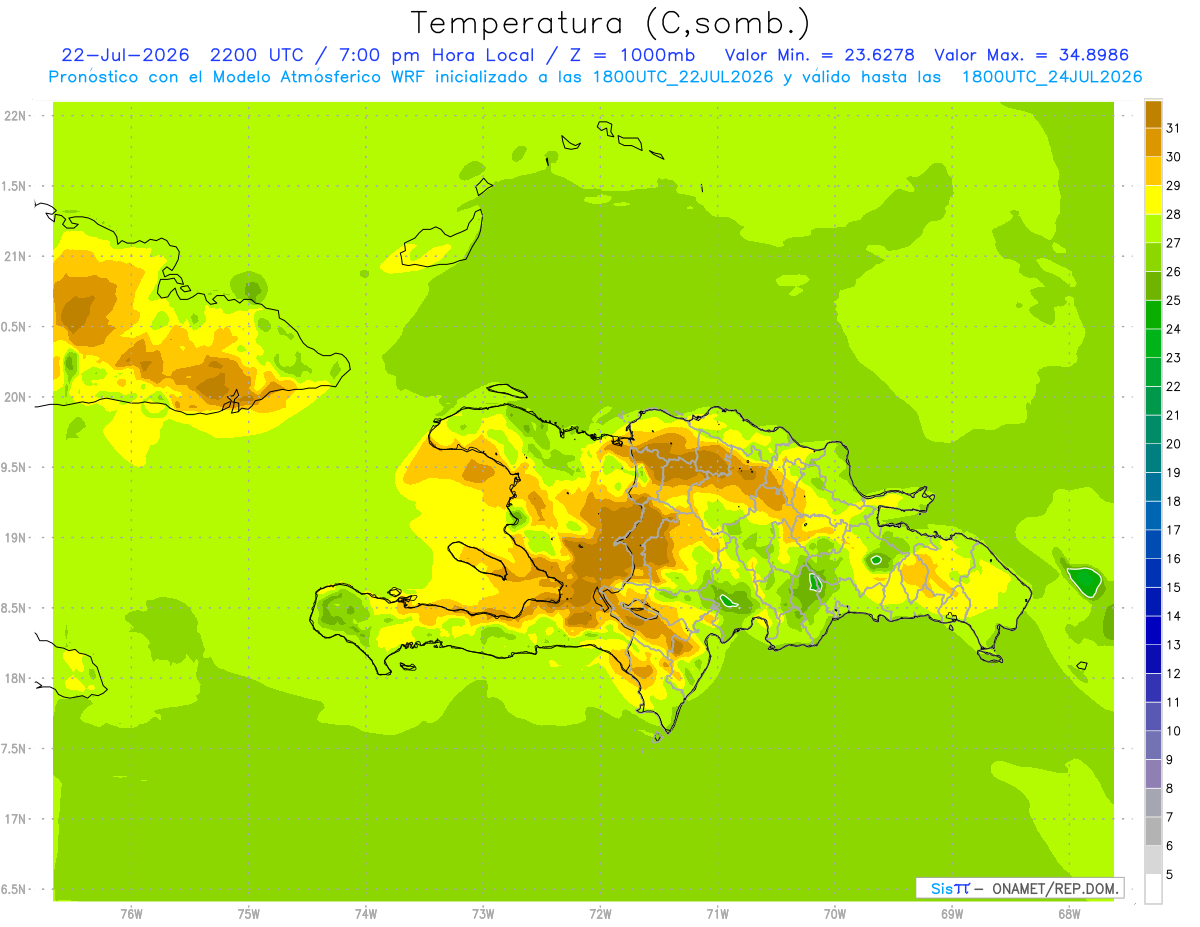Click the legend value '25'
Screen dimensions: 1200x927
(1174, 300)
